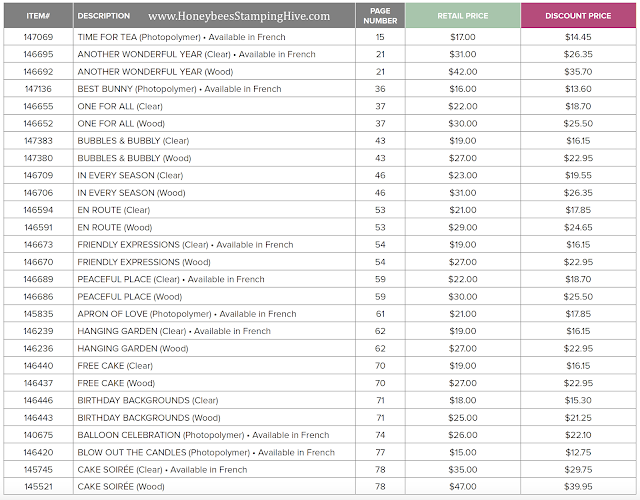Select FREE CAKE (Clear) description
This screenshot has height=500, width=640.
(115, 366)
